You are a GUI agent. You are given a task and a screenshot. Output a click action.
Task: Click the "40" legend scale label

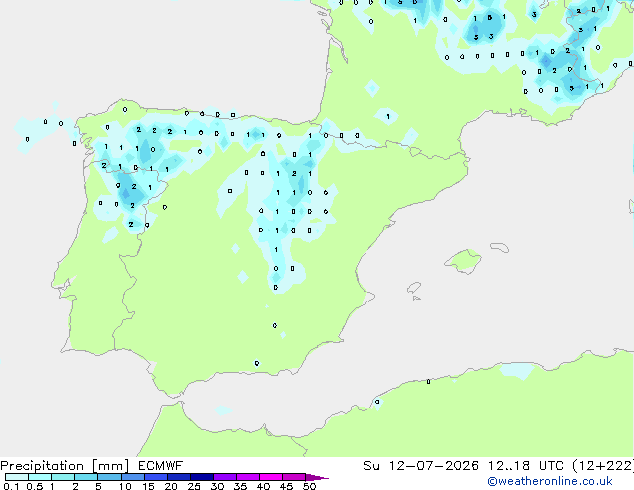click(x=263, y=486)
